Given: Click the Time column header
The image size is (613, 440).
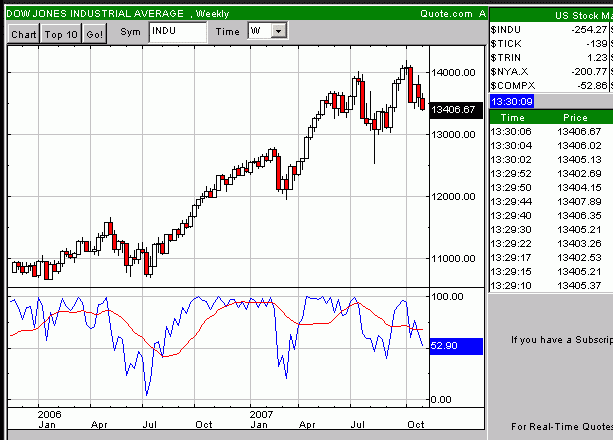Looking at the screenshot, I should pos(513,118).
